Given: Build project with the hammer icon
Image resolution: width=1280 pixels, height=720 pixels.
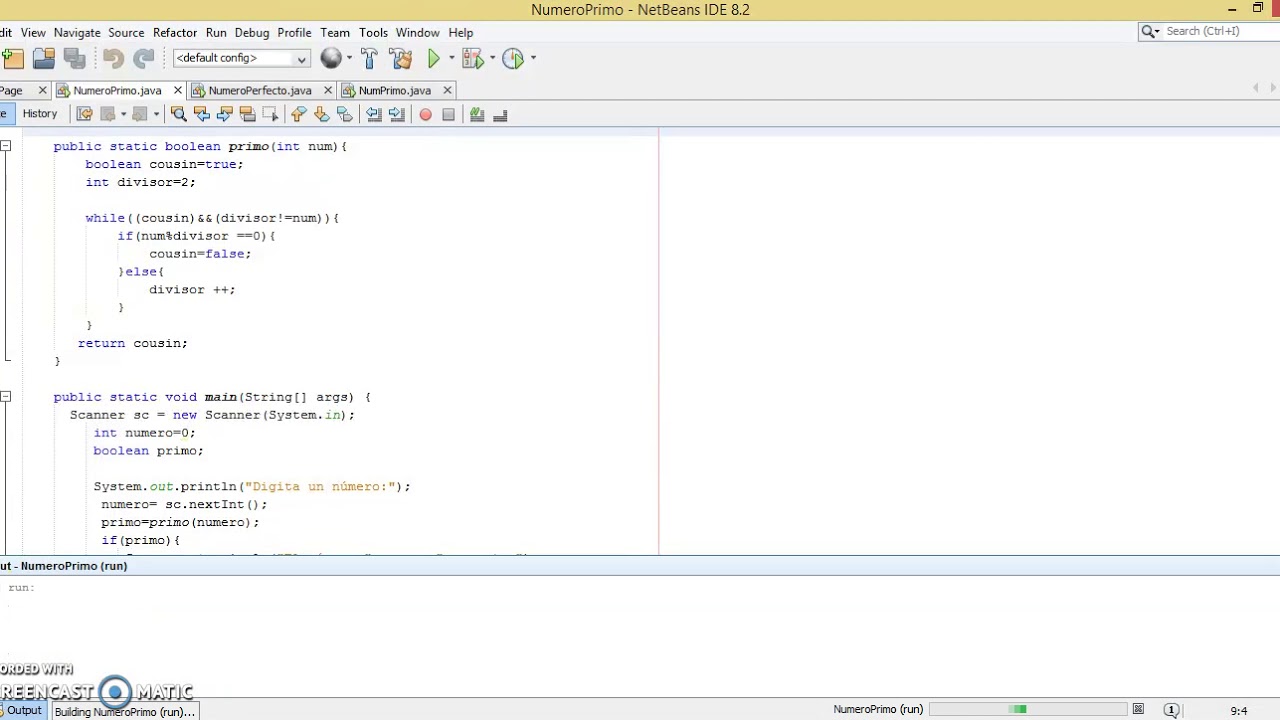Looking at the screenshot, I should click(x=370, y=59).
